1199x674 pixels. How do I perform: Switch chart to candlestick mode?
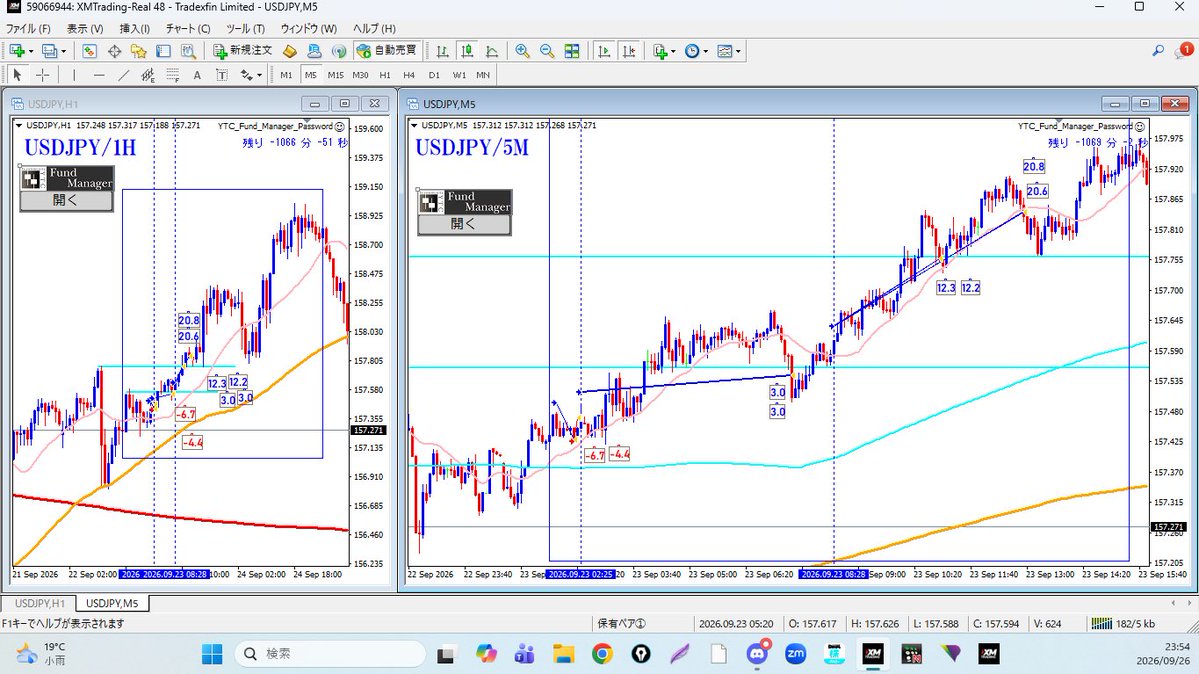(x=466, y=51)
